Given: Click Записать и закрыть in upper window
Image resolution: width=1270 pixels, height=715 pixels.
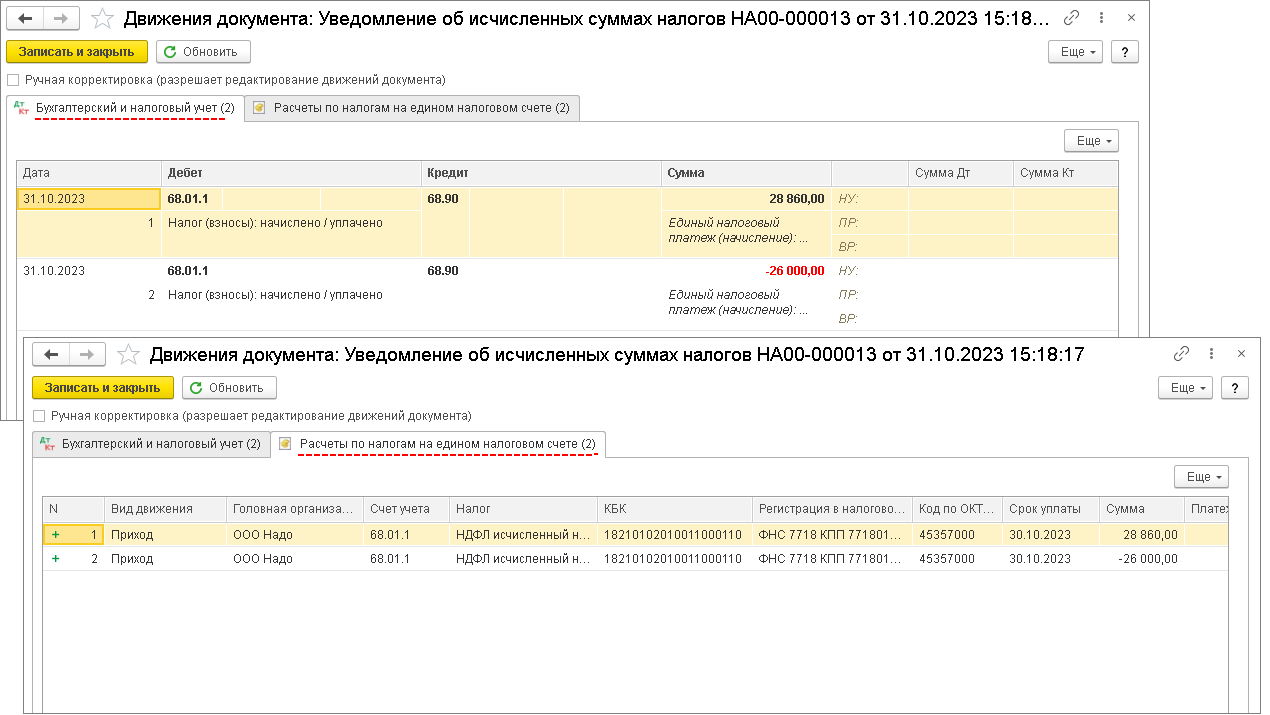Looking at the screenshot, I should [77, 52].
